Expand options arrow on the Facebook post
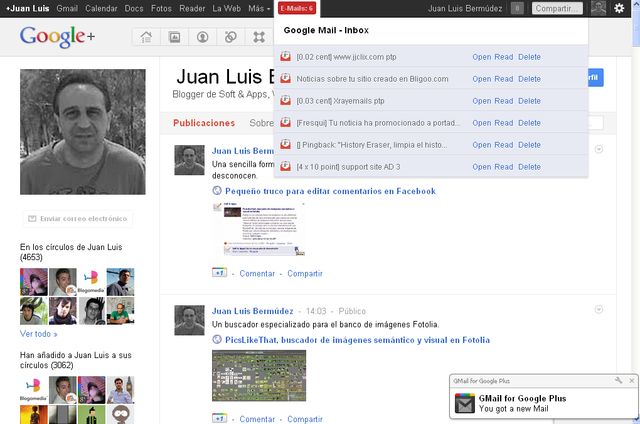This screenshot has height=424, width=640. [599, 149]
